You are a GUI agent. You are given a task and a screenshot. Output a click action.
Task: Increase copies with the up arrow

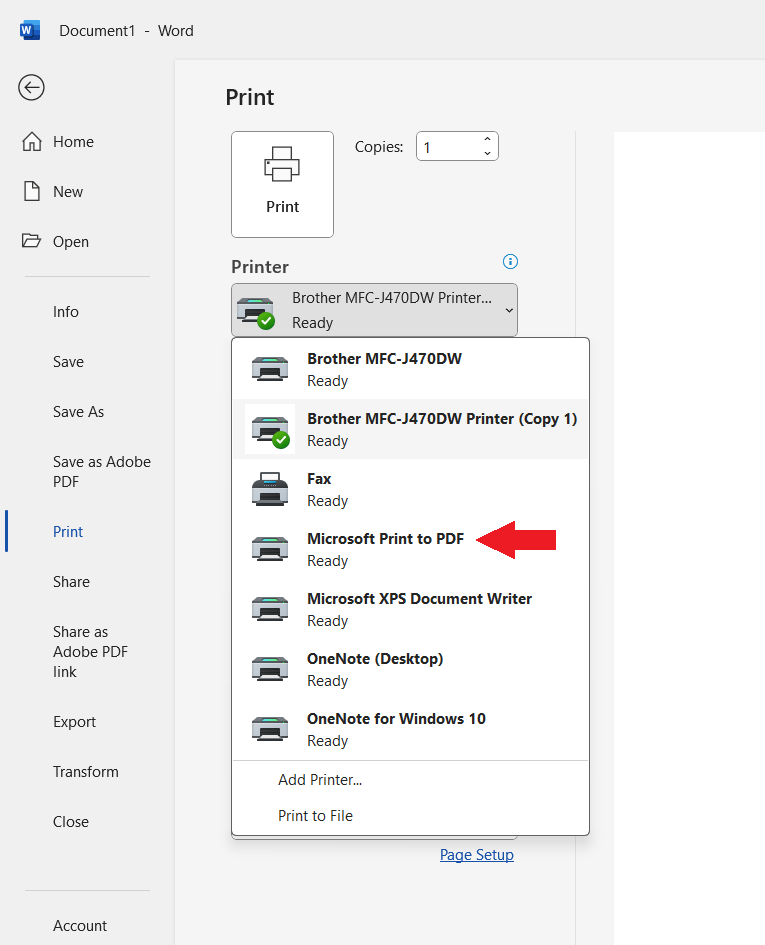coord(487,139)
